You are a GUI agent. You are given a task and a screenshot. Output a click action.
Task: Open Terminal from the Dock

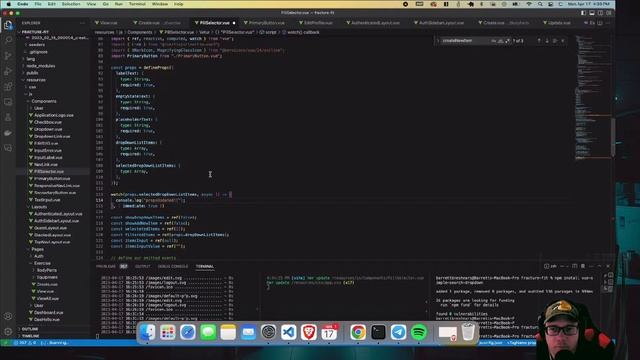click(378, 332)
